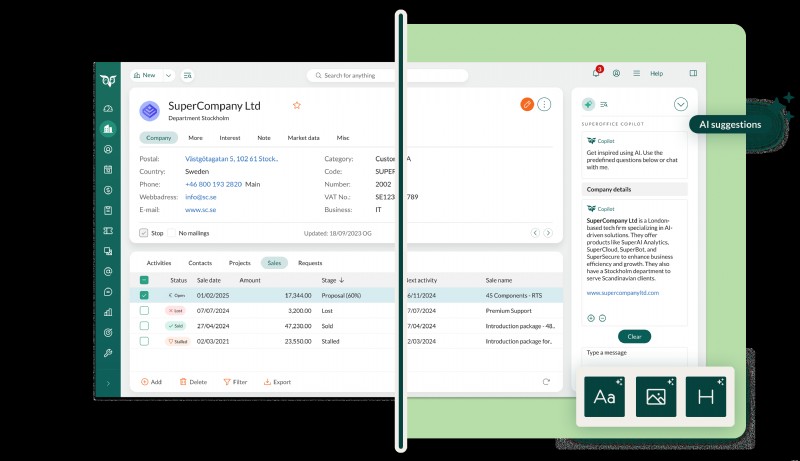
Task: Toggle the side panel icon at top right
Action: 693,73
